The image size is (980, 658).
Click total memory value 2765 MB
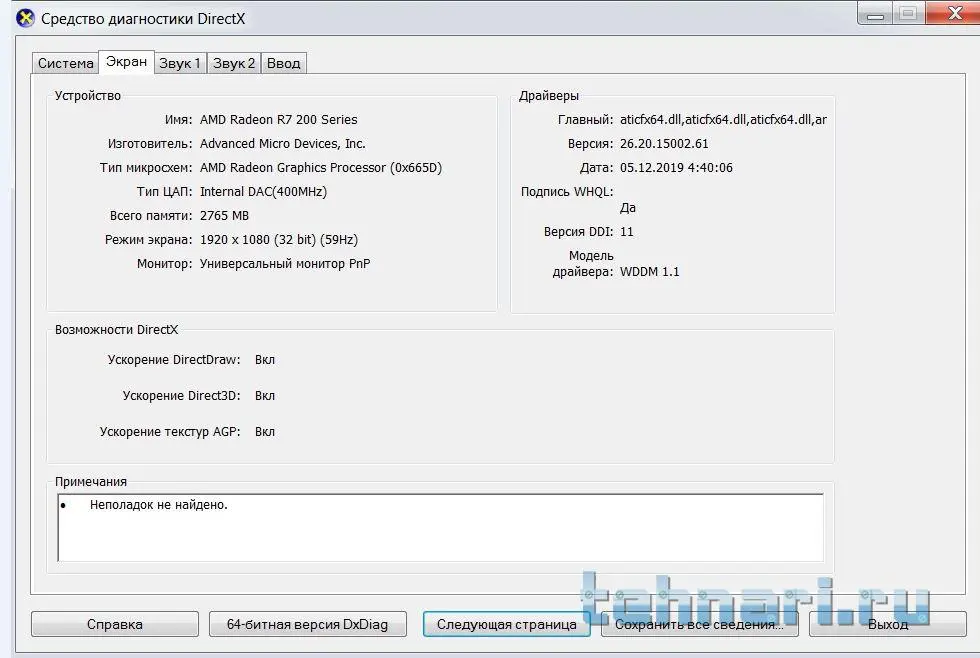pyautogui.click(x=224, y=216)
